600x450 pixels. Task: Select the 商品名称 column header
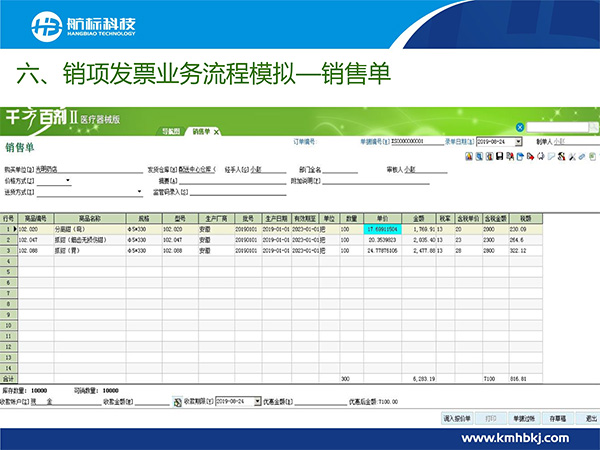90,218
